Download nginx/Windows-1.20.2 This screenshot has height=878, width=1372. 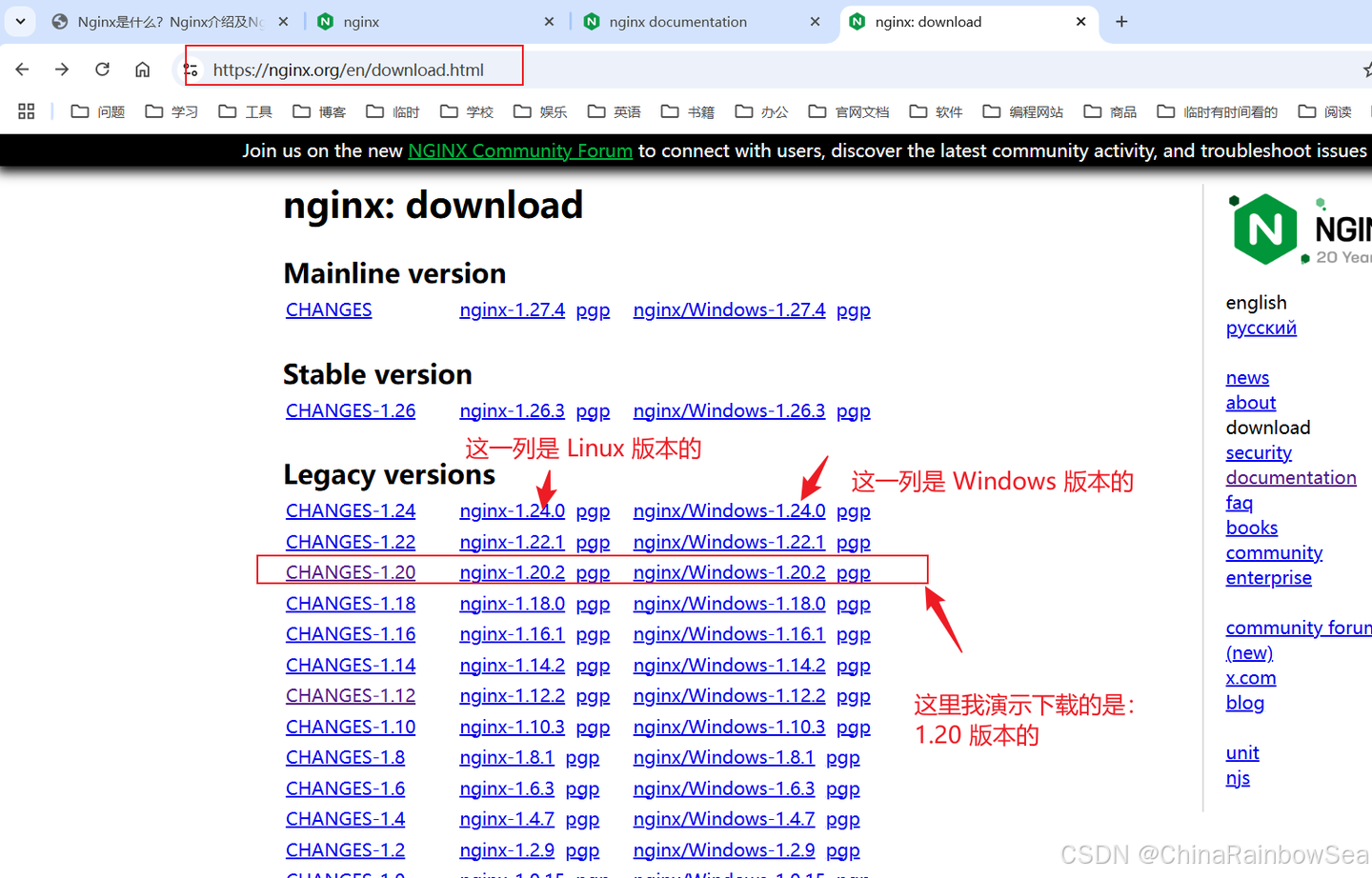click(729, 571)
